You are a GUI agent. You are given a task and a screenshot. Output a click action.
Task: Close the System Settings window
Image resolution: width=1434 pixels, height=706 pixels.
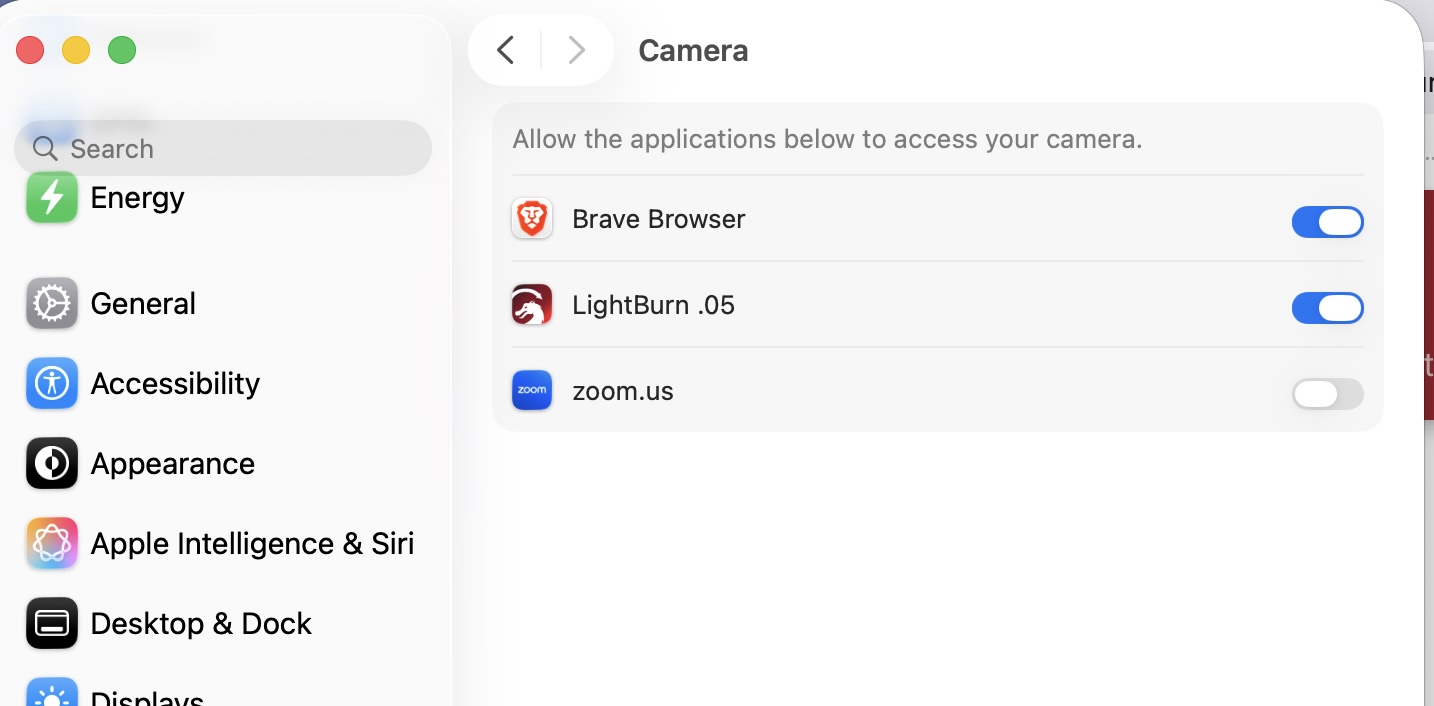[30, 50]
